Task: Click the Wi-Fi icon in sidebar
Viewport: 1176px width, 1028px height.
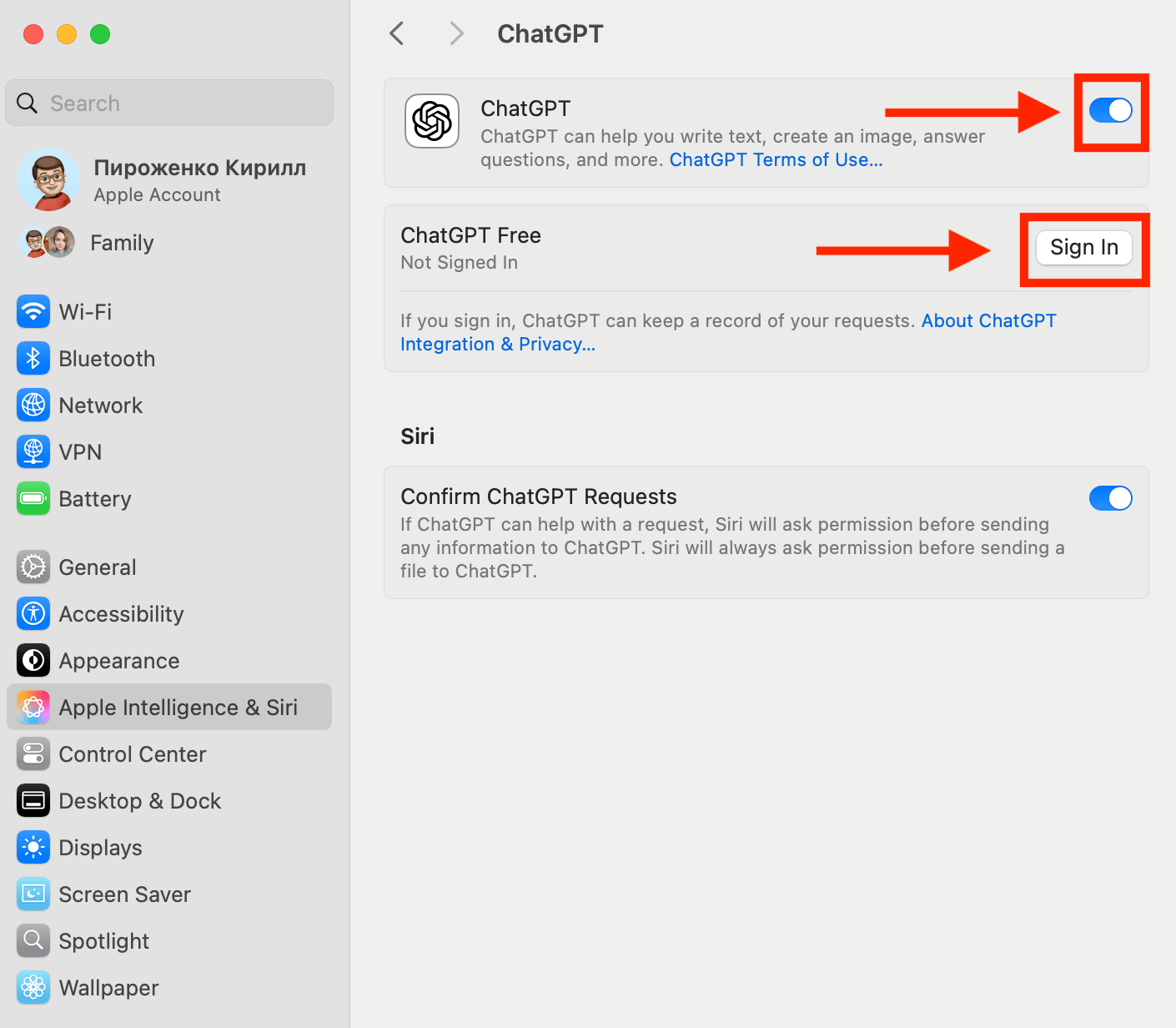Action: coord(33,312)
